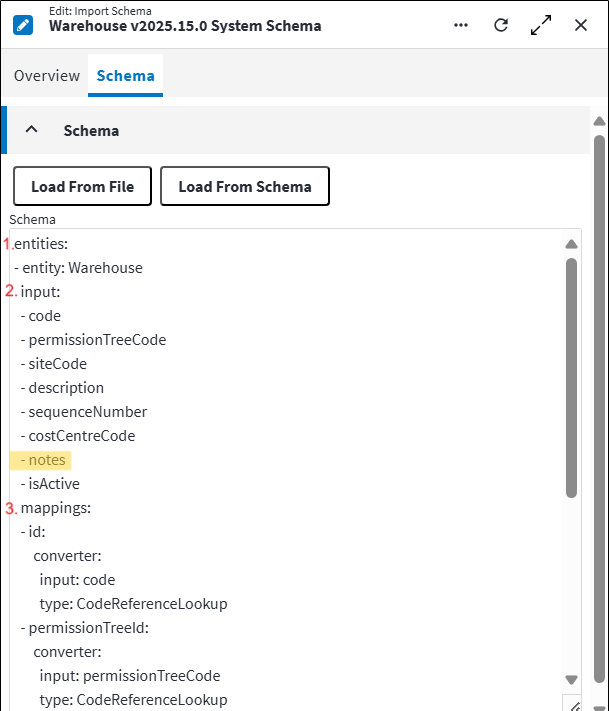This screenshot has height=711, width=609.
Task: Close the Import Schema panel
Action: point(581,25)
